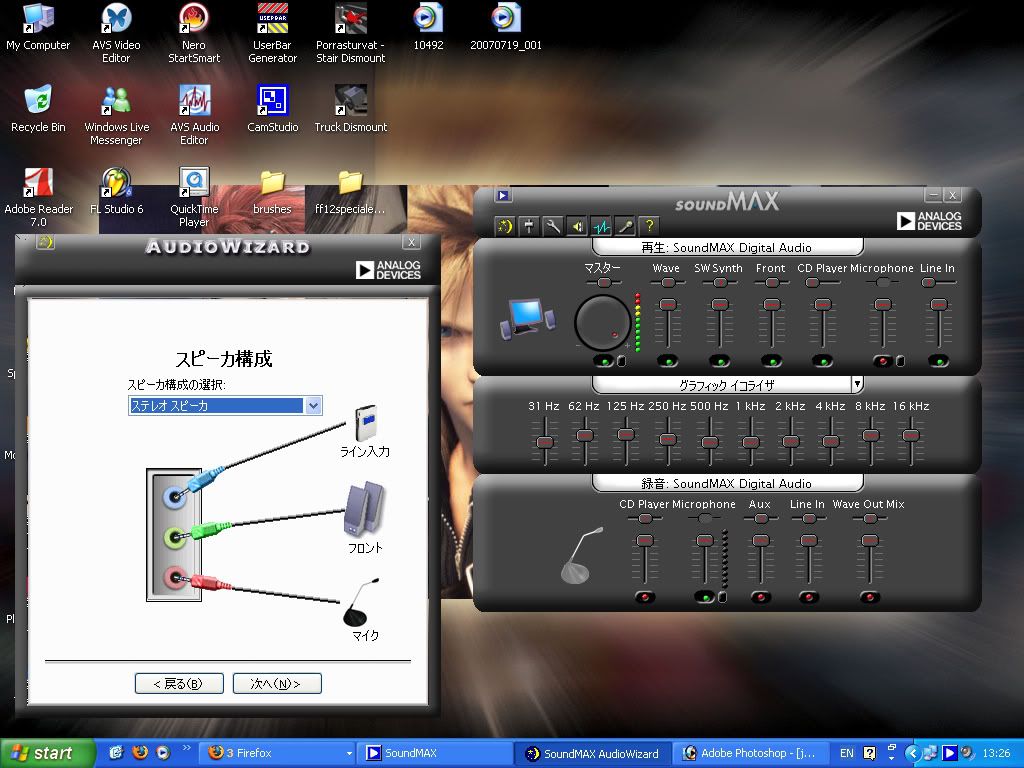The image size is (1024, 768).
Task: Click the SoundMAX window menu icon at top-left
Action: pyautogui.click(x=503, y=195)
